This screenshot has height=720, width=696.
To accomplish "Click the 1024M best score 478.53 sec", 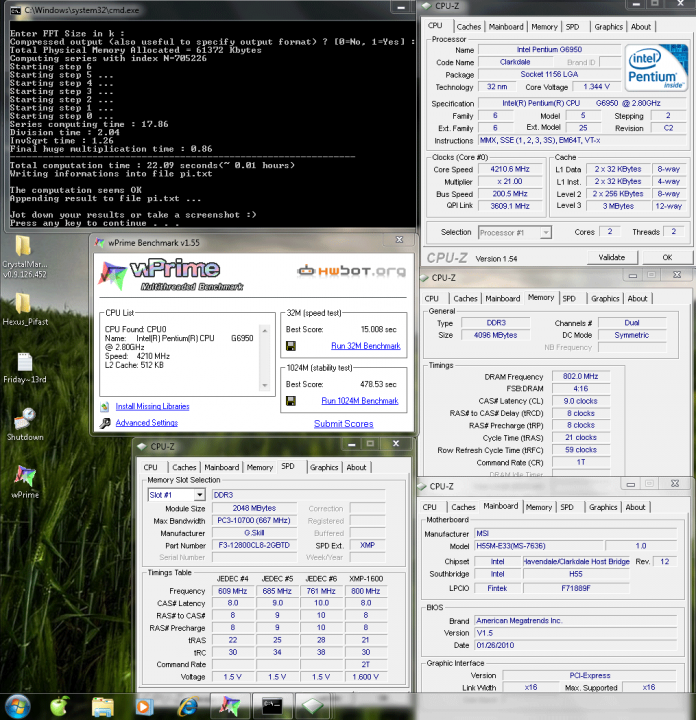I will [378, 384].
